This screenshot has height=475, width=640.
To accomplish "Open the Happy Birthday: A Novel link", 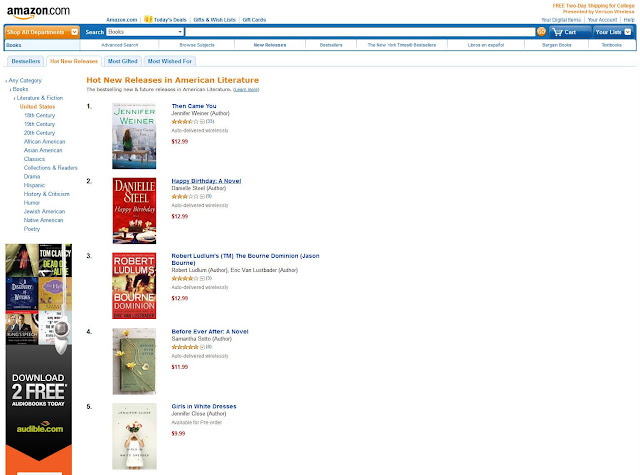I will coord(206,181).
